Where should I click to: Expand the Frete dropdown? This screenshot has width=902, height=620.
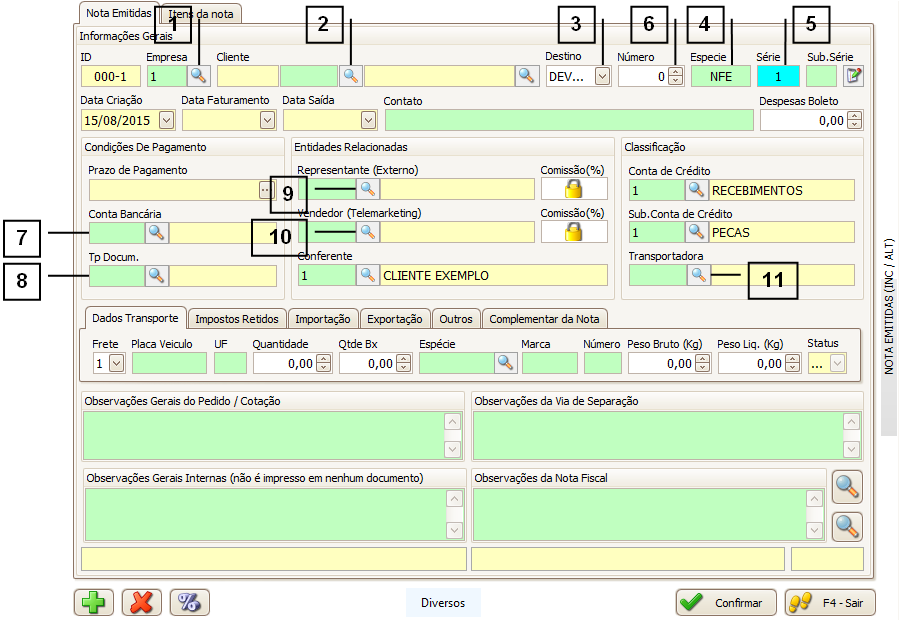point(116,363)
